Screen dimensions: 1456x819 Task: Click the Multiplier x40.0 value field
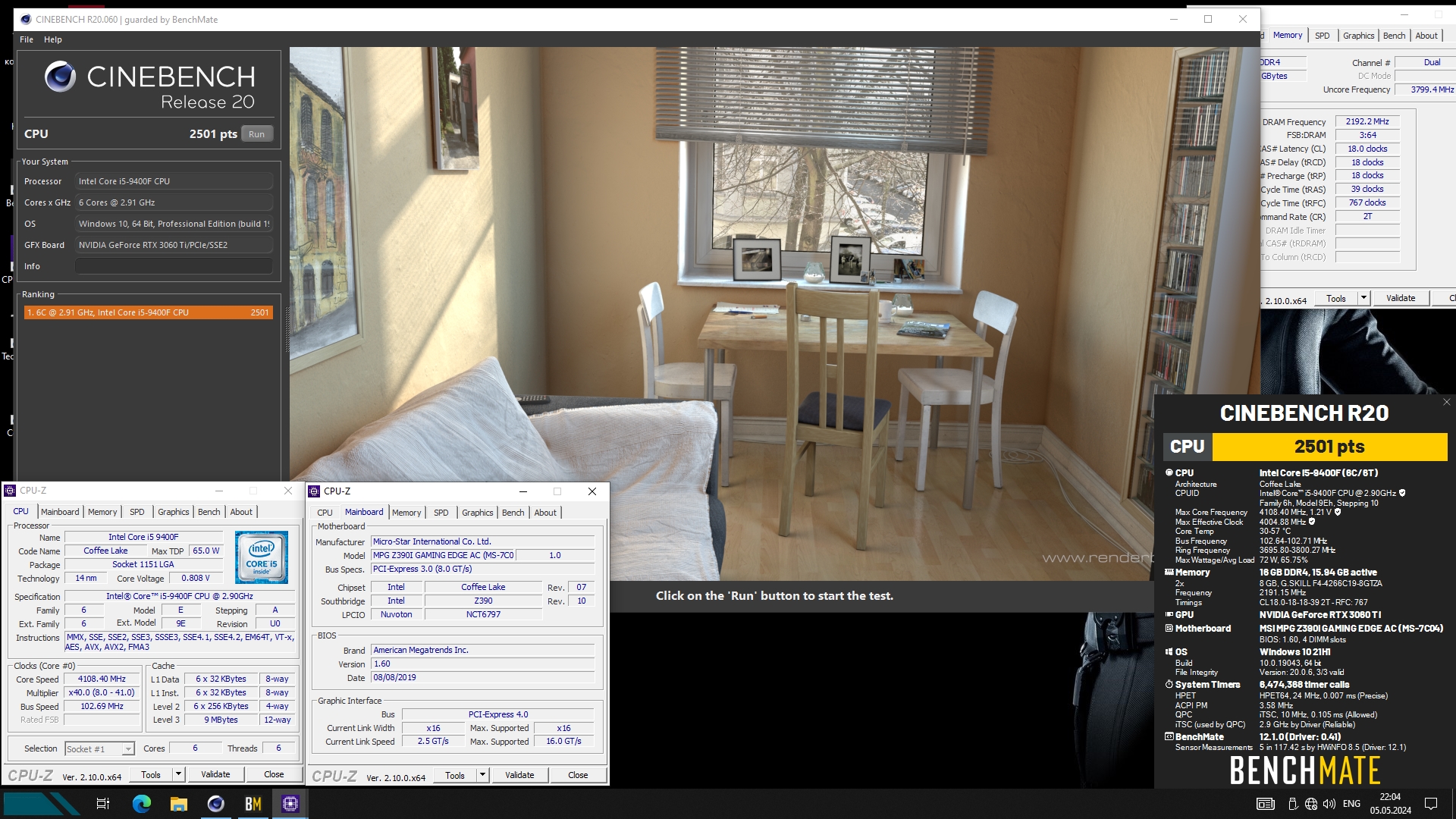click(x=102, y=693)
